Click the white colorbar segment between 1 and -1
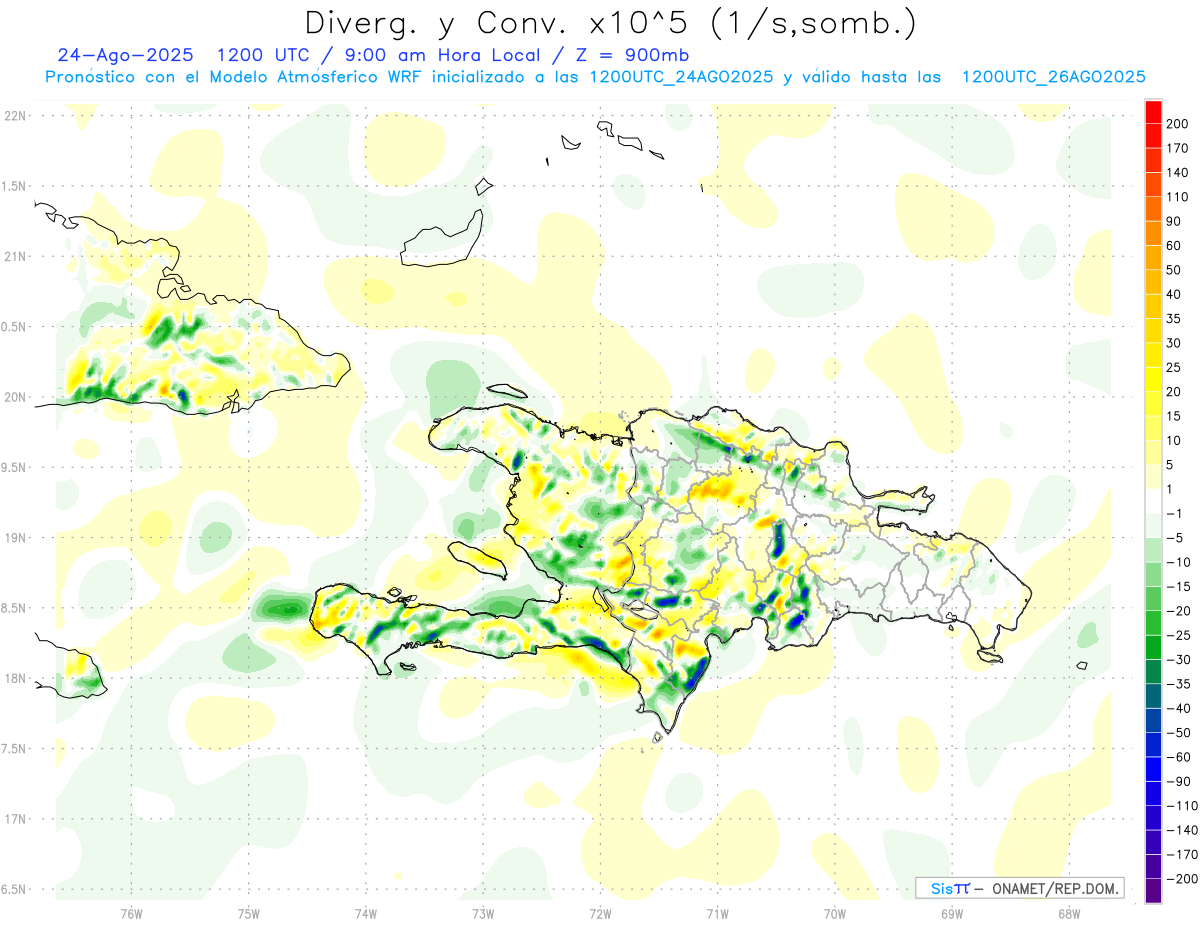Viewport: 1200px width, 927px height. (1153, 501)
